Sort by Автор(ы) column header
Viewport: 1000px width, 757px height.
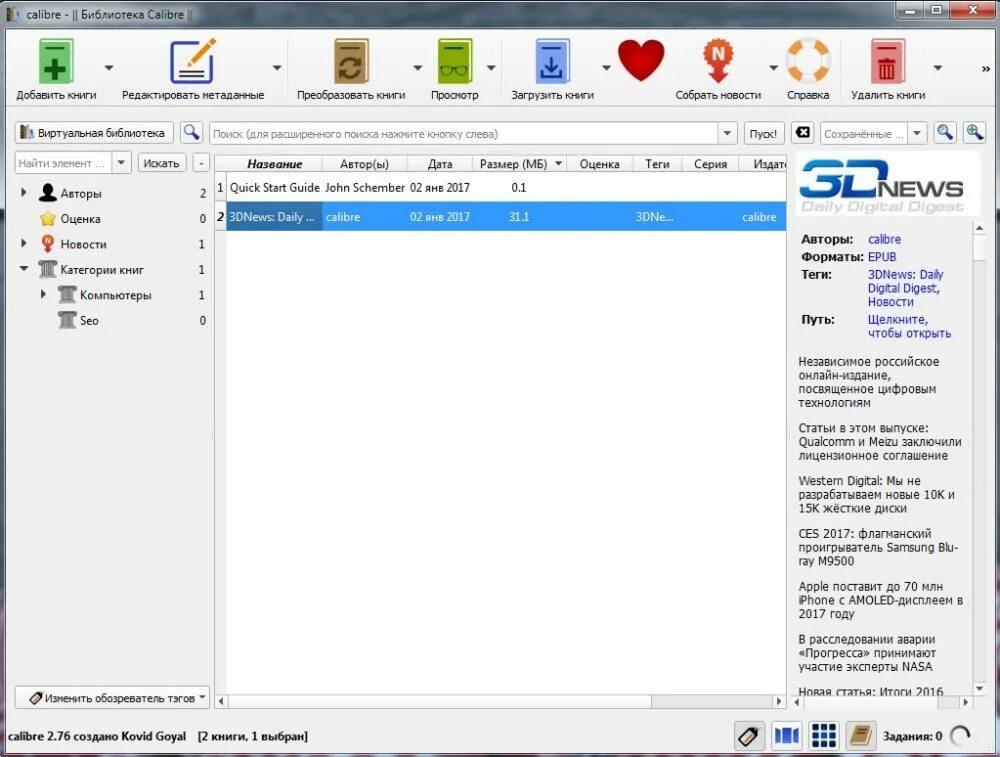tap(364, 164)
